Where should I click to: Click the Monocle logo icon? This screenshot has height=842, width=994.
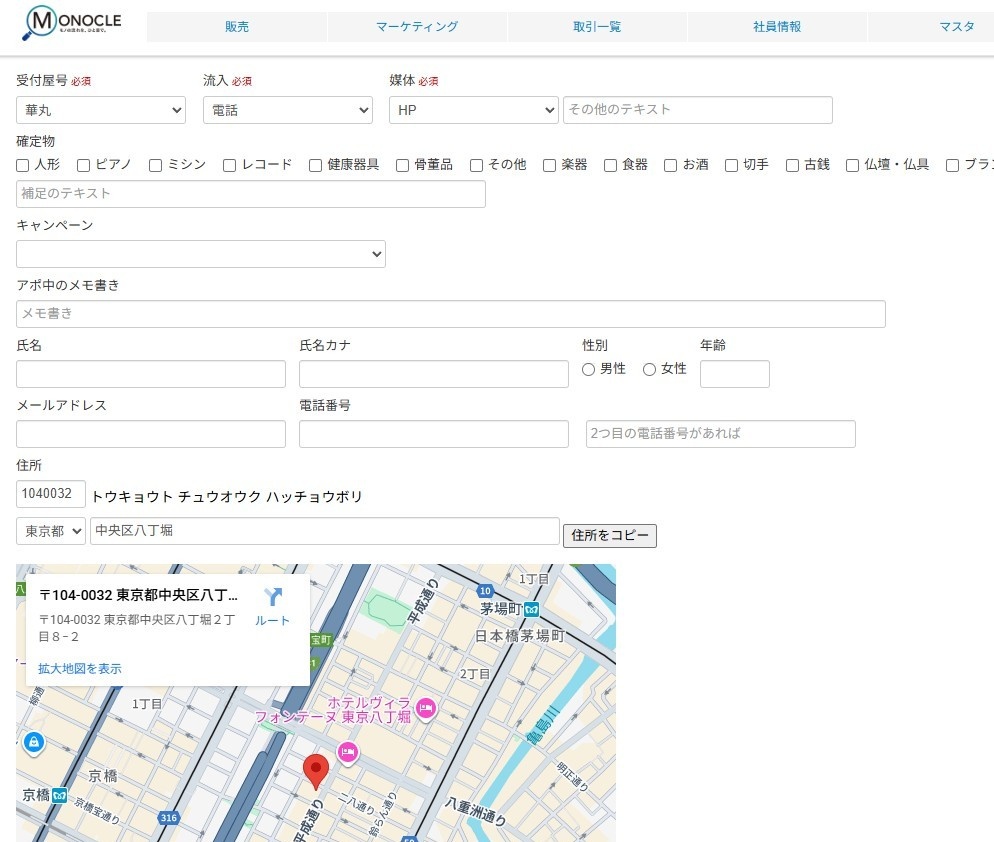click(x=42, y=22)
